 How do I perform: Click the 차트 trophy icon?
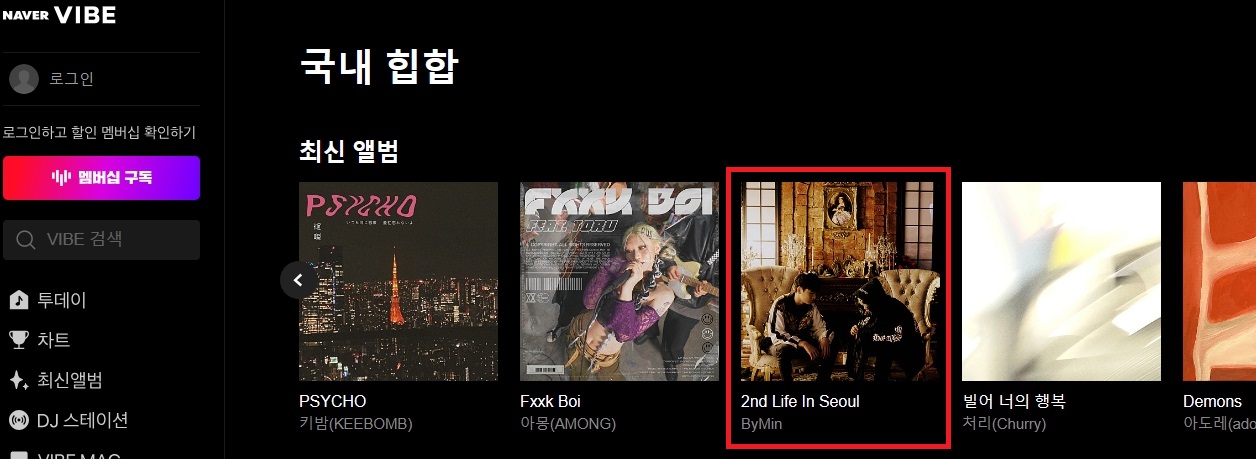click(18, 340)
